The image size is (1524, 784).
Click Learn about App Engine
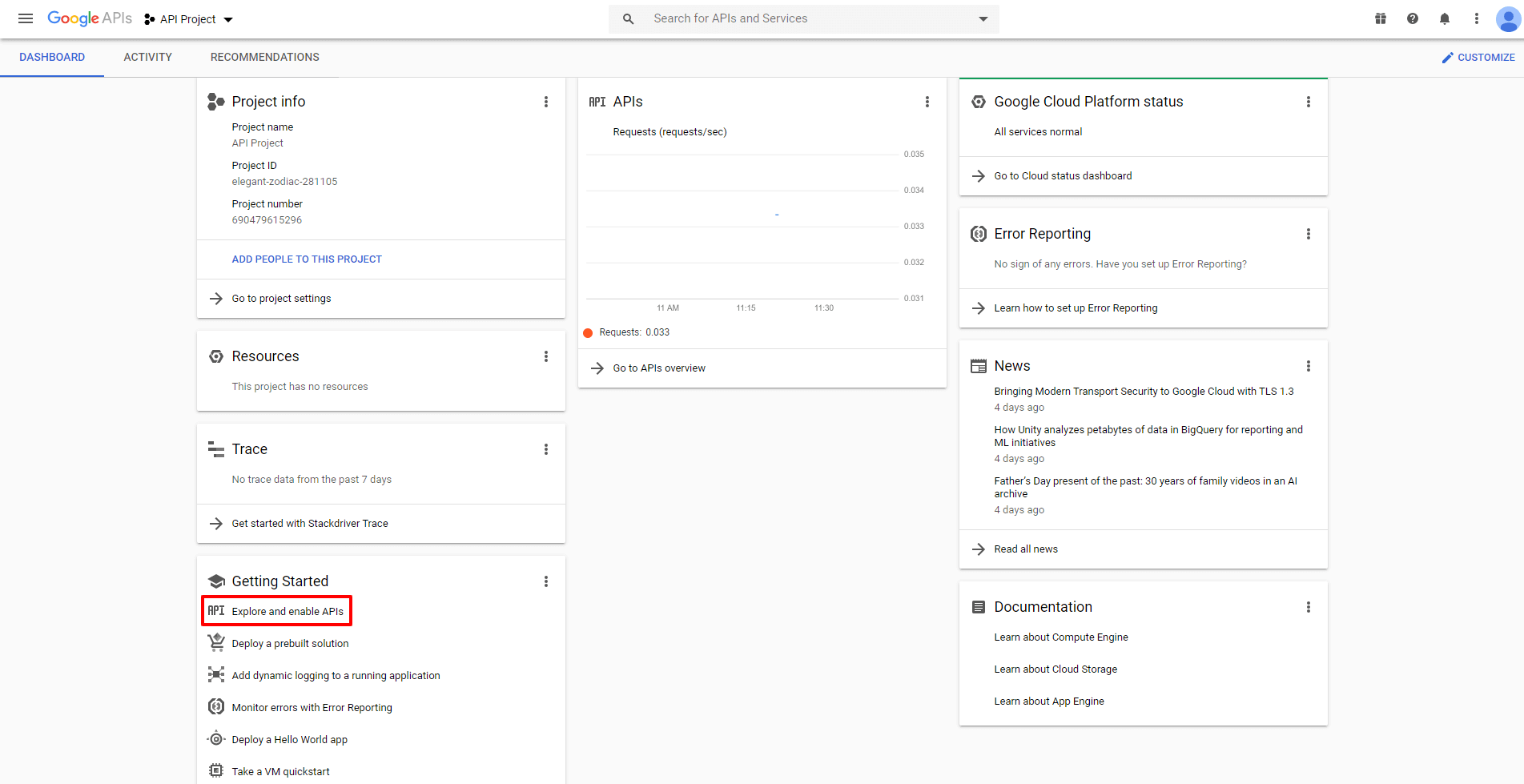click(1049, 702)
